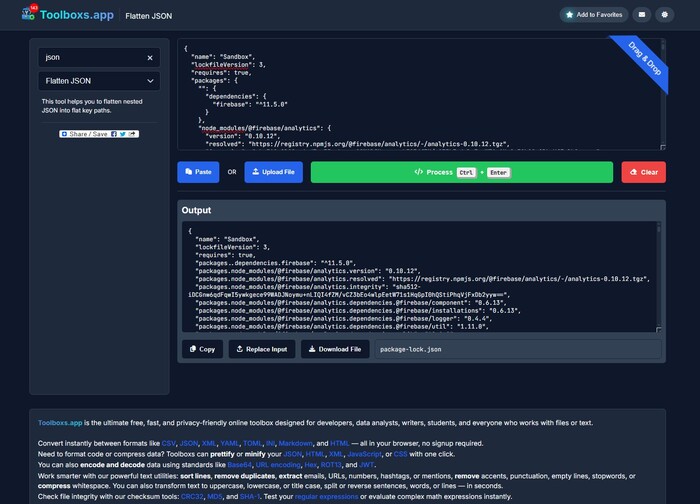Click the red Clear button
The height and width of the screenshot is (504, 700).
[x=643, y=172]
